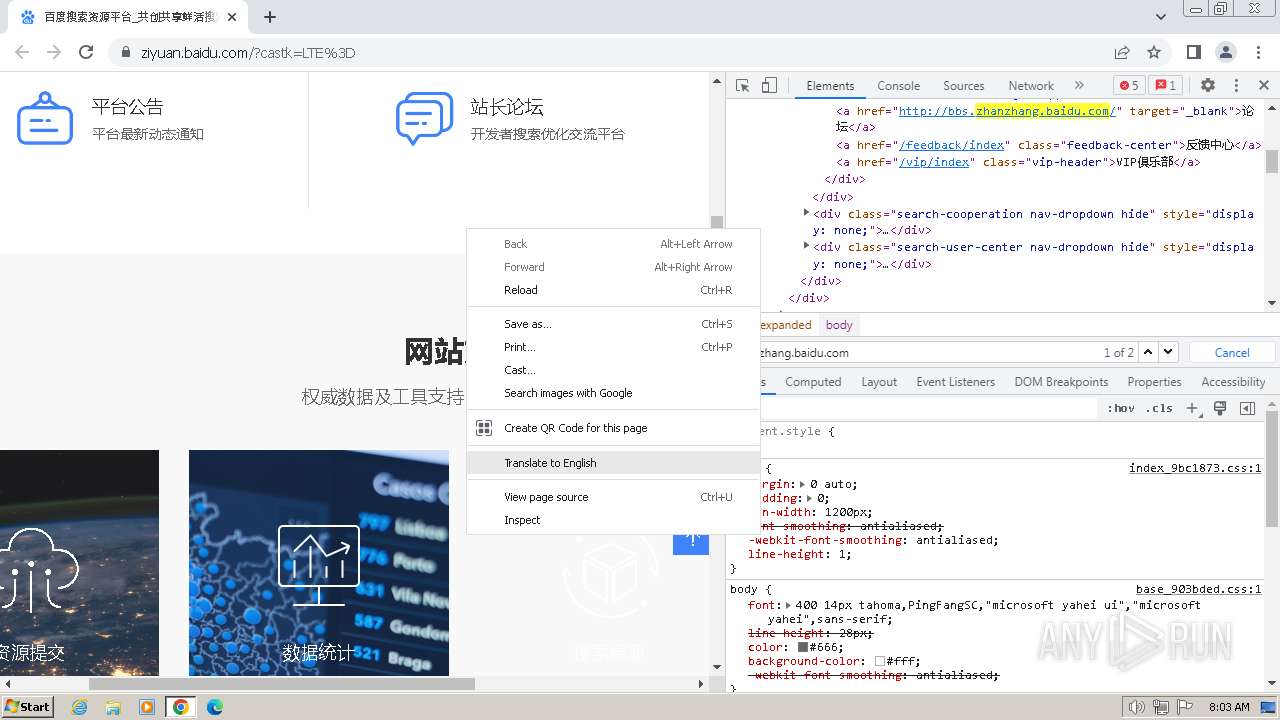The image size is (1280, 720).
Task: Choose Translate to English menu entry
Action: [x=613, y=463]
